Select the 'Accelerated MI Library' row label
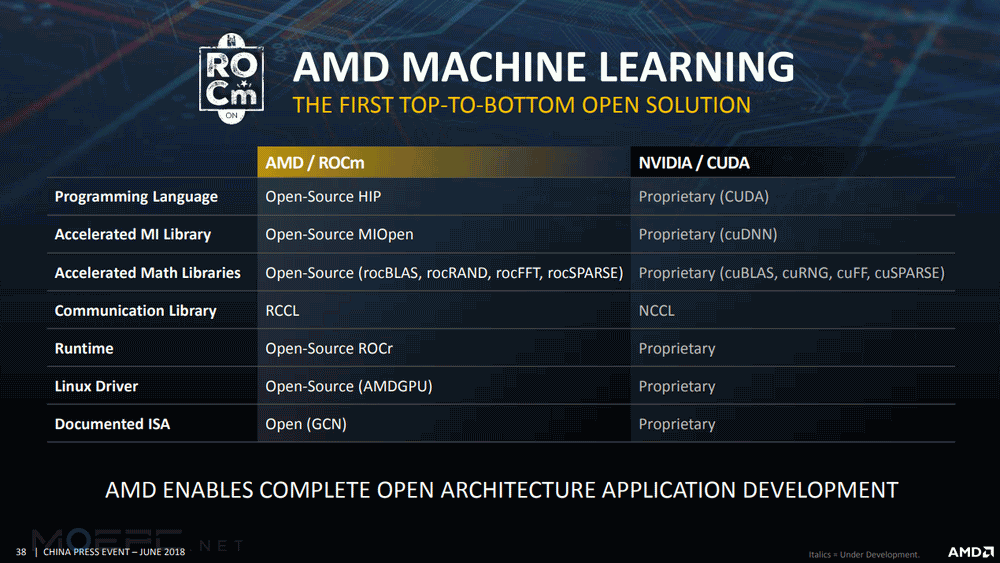 coord(133,234)
